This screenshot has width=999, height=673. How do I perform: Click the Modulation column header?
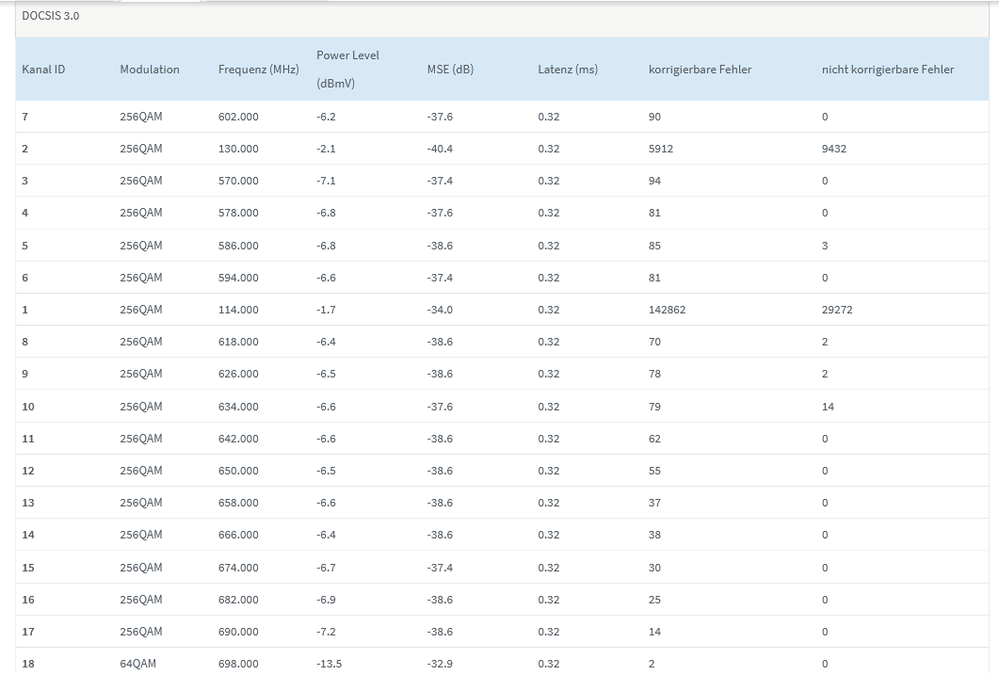149,70
